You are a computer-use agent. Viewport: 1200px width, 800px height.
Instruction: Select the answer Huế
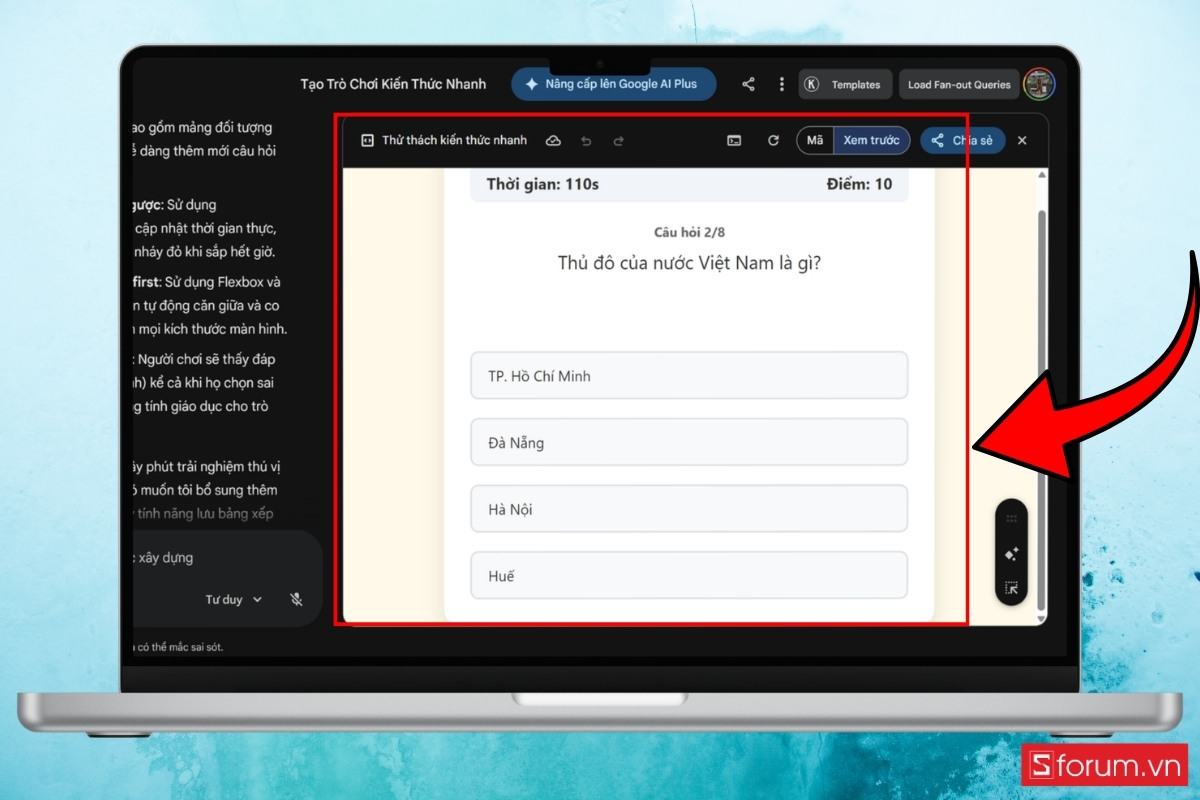click(689, 575)
